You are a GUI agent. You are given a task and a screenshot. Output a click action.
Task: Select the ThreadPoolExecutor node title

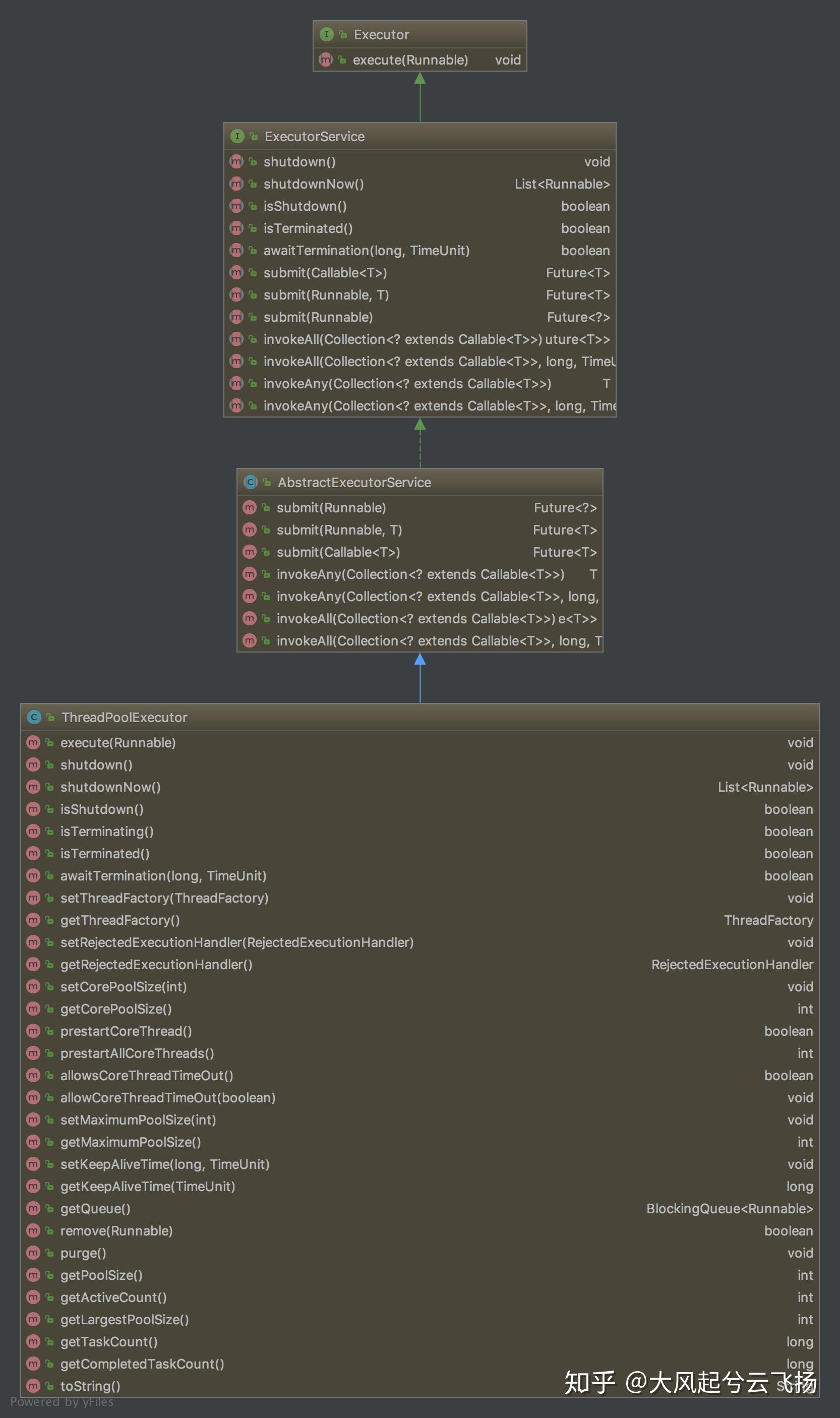tap(125, 717)
